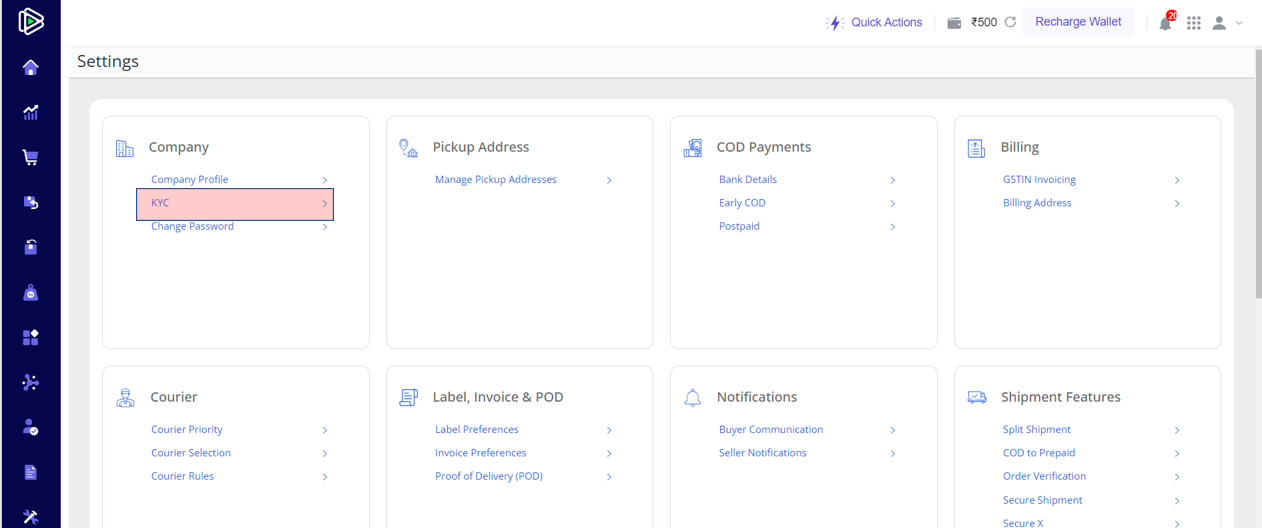
Task: Click the Shiprocket logo at top left
Action: coord(31,22)
